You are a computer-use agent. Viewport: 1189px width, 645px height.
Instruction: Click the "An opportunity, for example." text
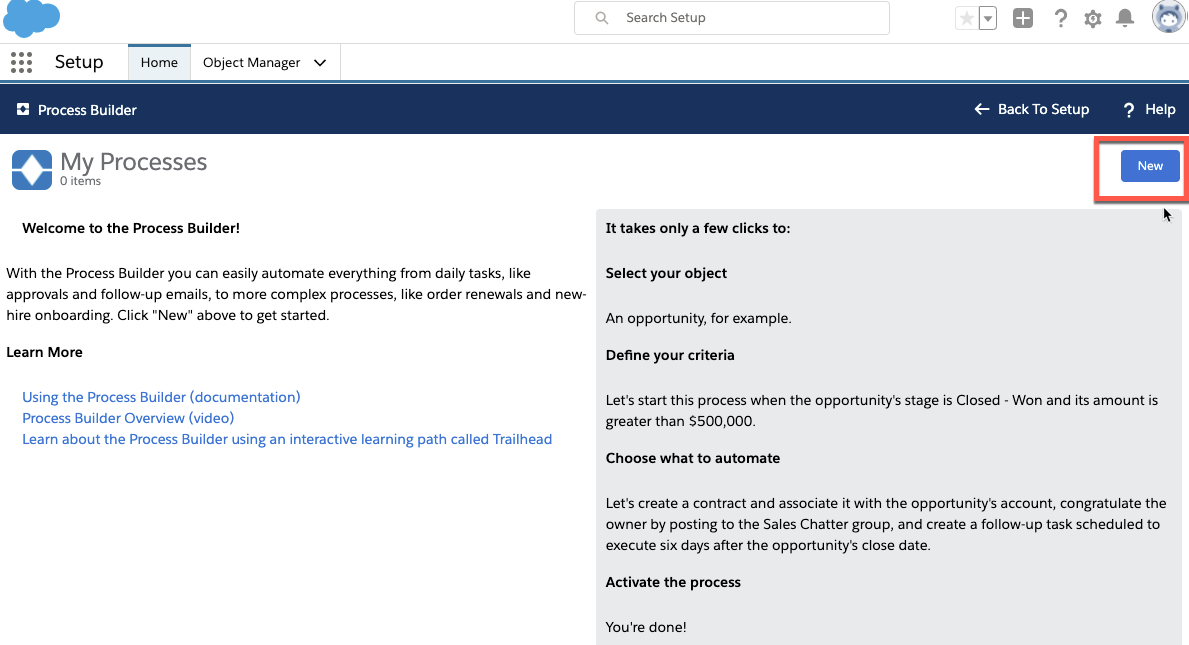pos(698,318)
